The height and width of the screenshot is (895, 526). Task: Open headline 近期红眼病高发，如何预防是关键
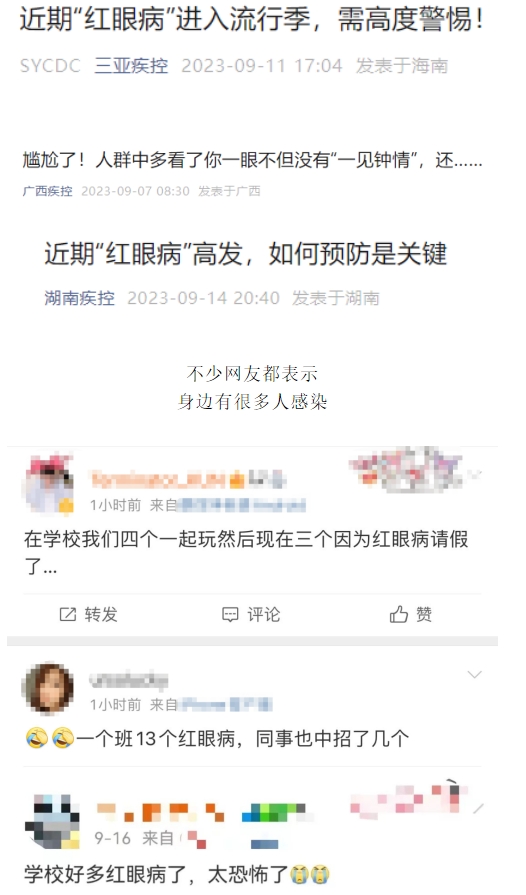(246, 253)
